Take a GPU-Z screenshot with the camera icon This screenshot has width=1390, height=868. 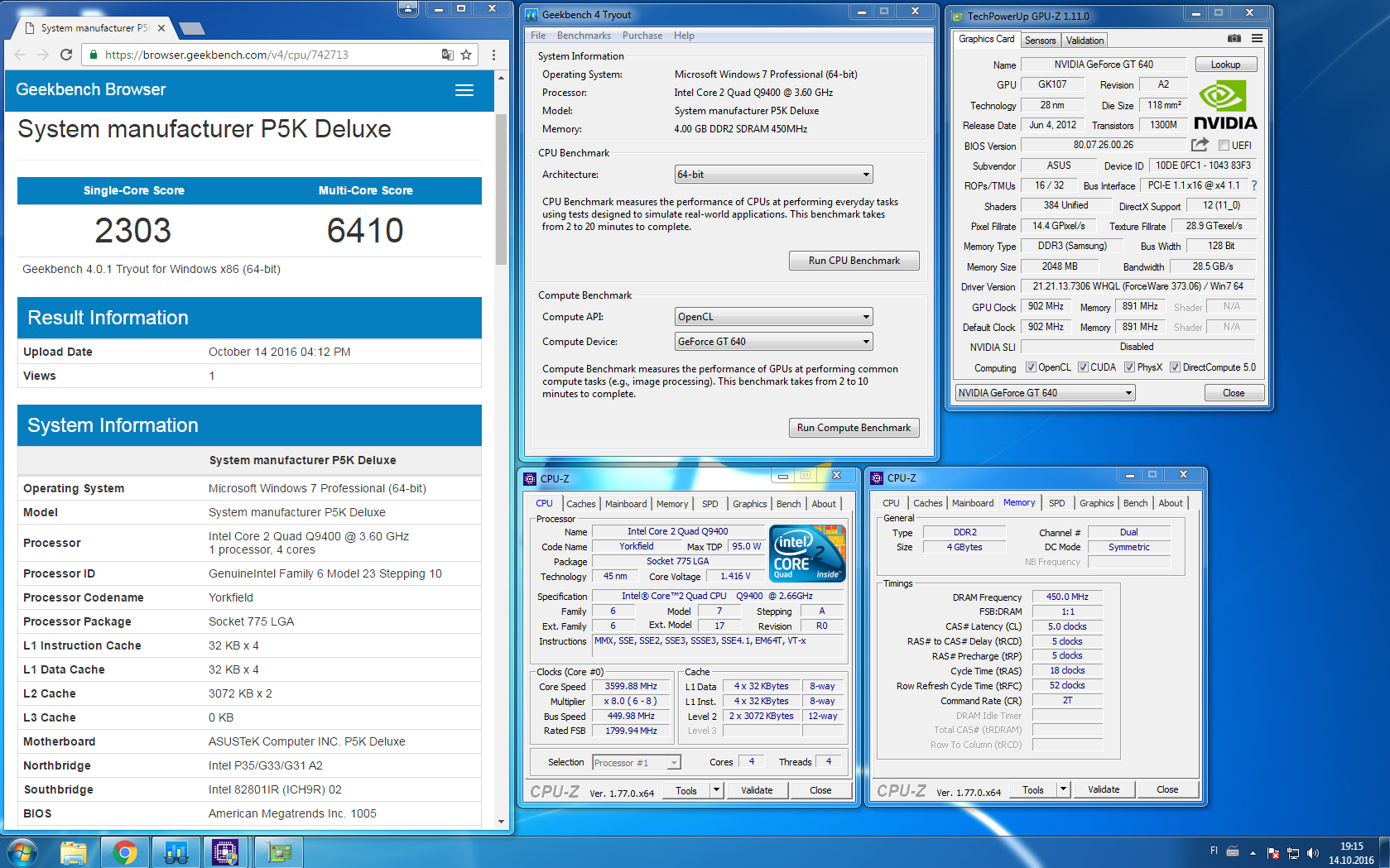click(x=1234, y=38)
